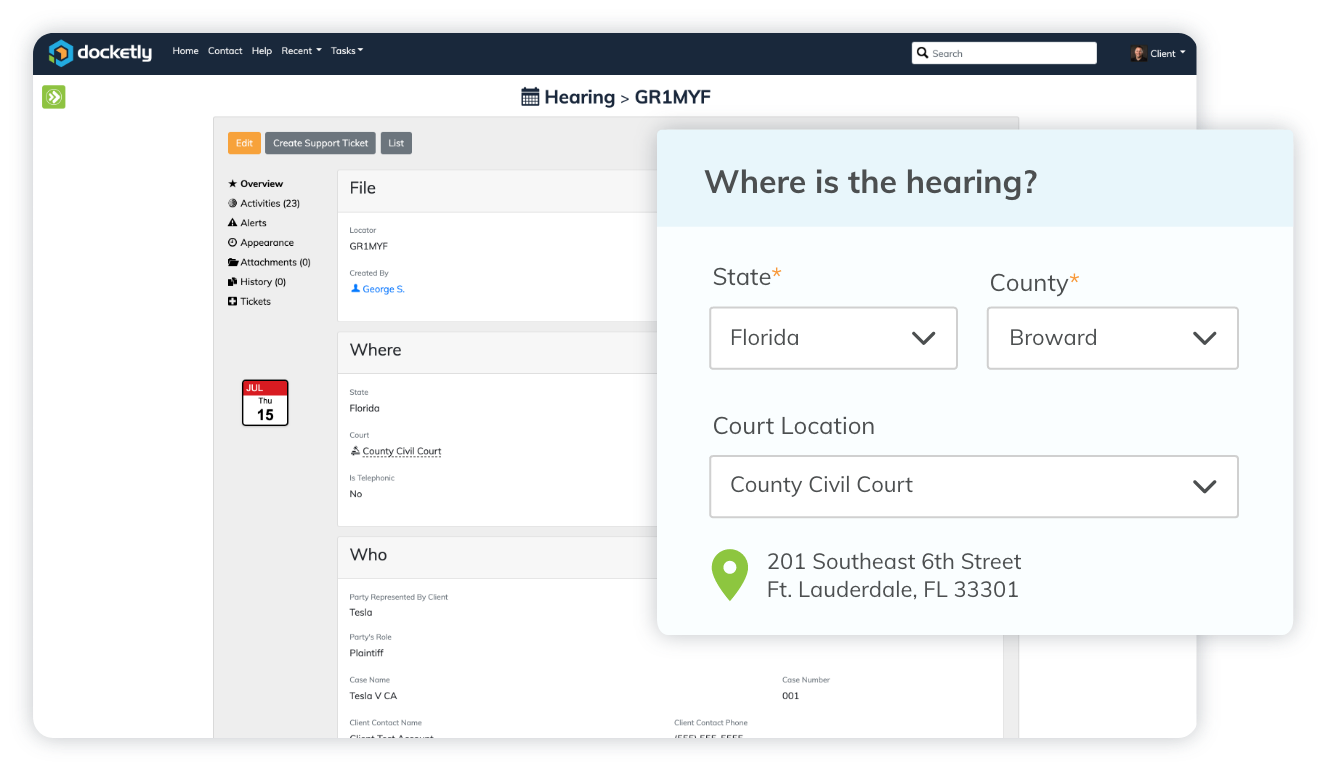Click the magnifier icon in search box
The image size is (1327, 771).
(922, 54)
